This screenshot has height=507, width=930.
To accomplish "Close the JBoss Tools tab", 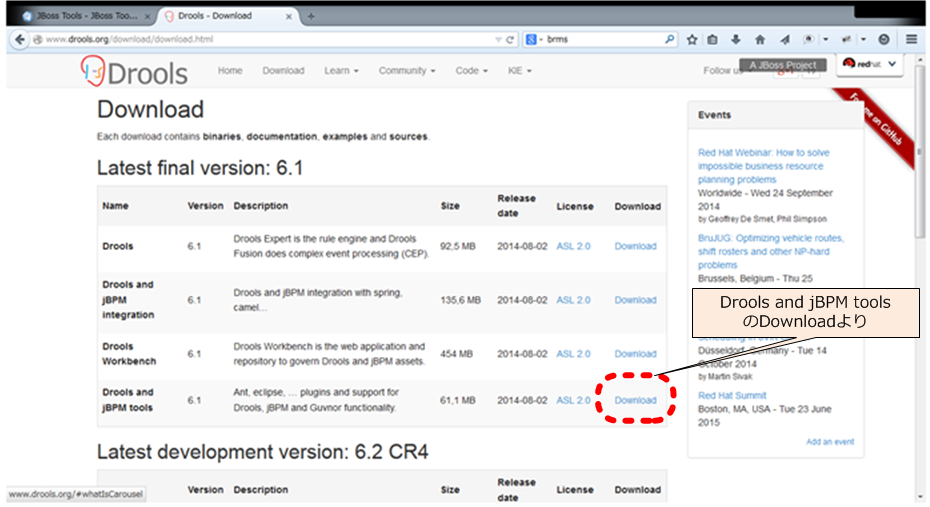I will click(147, 17).
